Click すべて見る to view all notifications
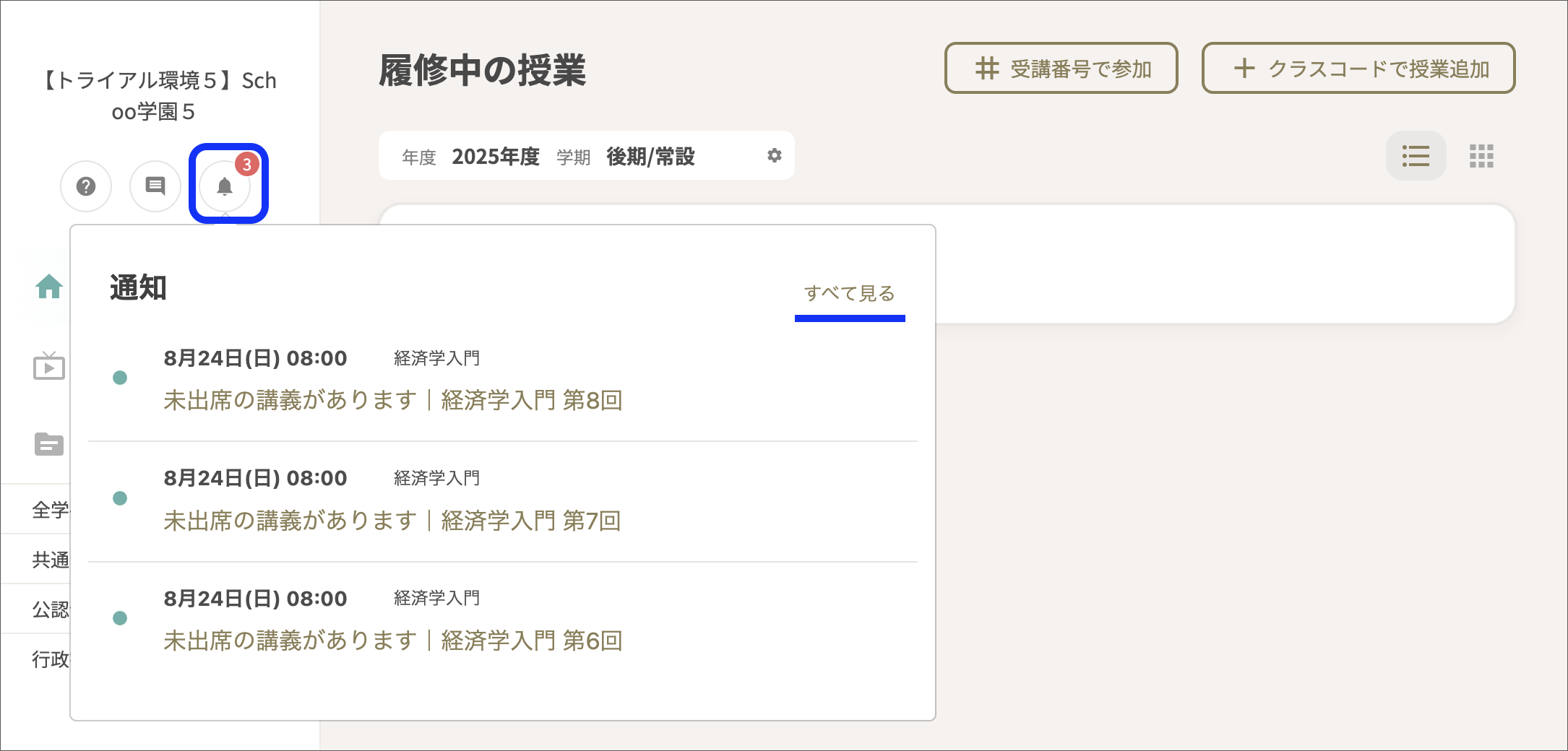Screen dimensions: 1568x751 click(x=849, y=293)
